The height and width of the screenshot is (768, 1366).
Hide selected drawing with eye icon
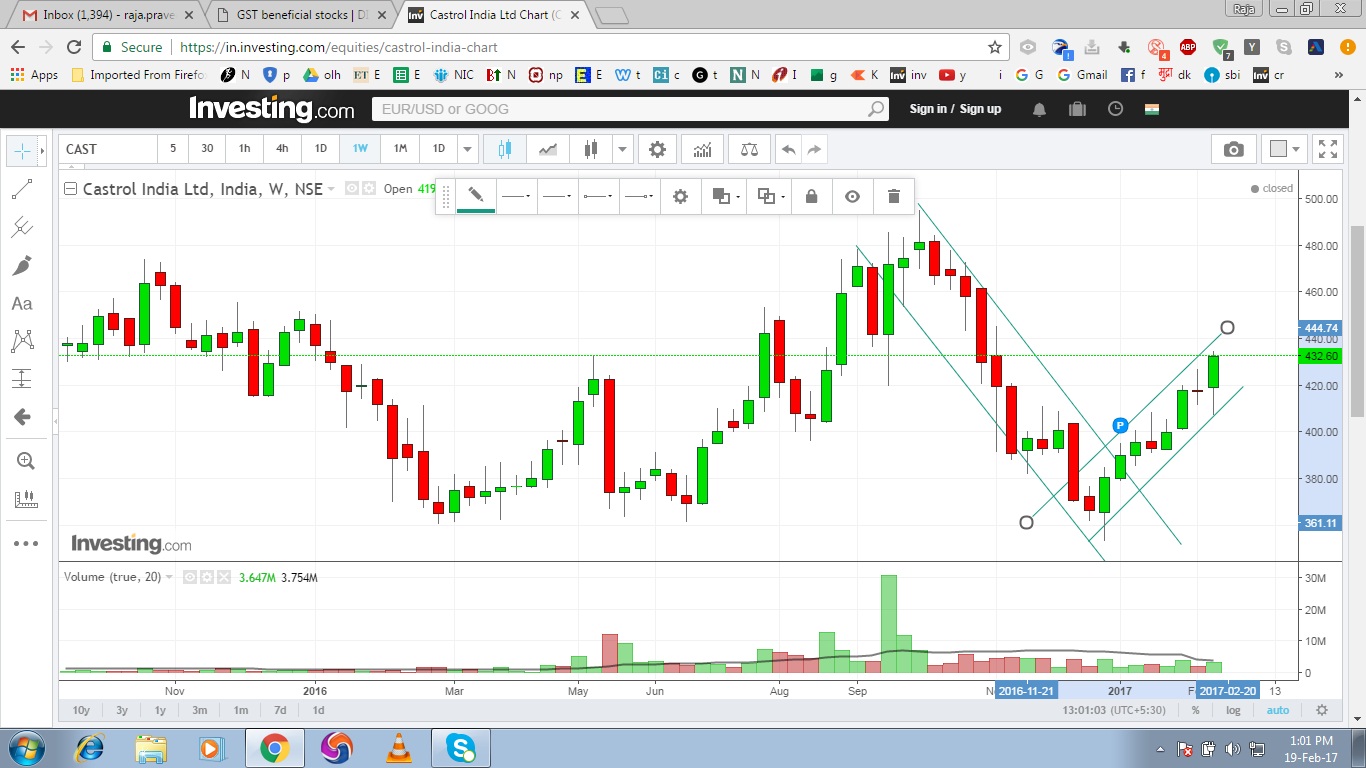[x=852, y=196]
